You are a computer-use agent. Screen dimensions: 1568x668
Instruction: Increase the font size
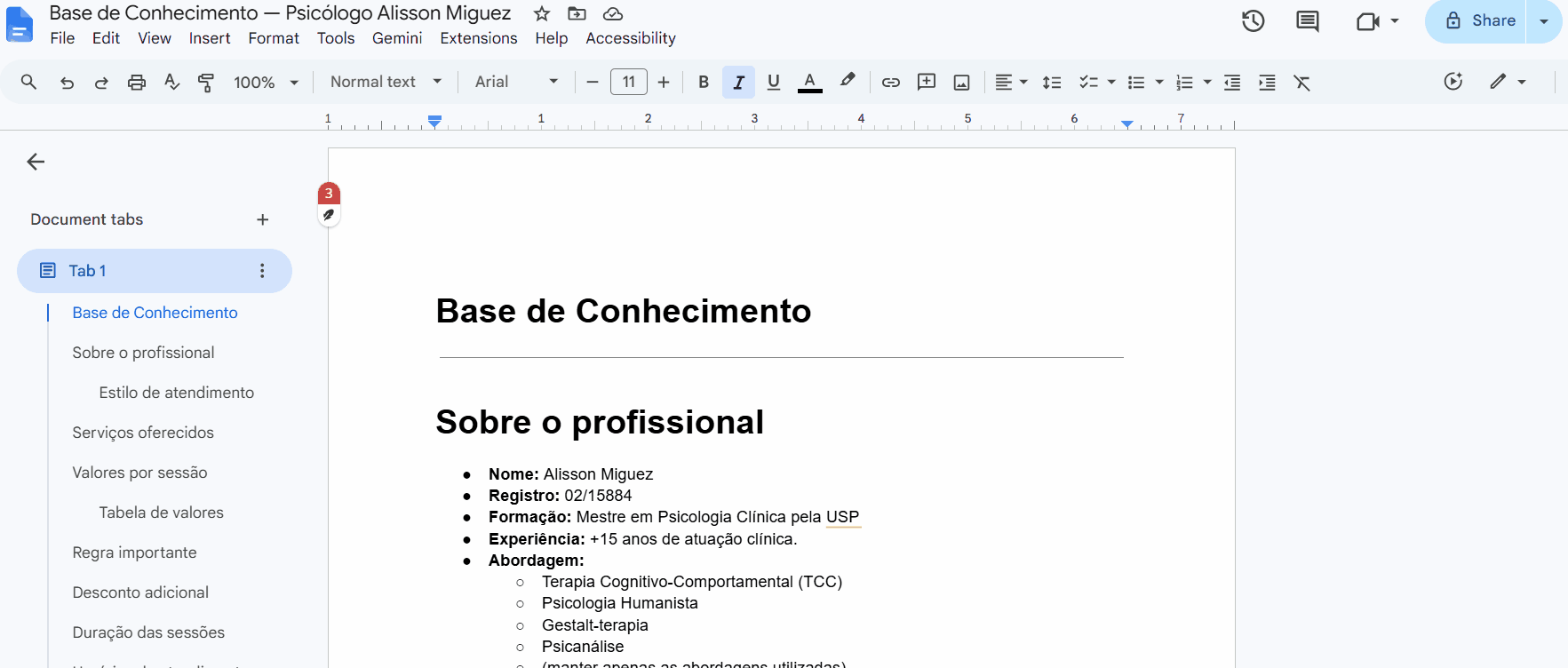click(x=664, y=82)
